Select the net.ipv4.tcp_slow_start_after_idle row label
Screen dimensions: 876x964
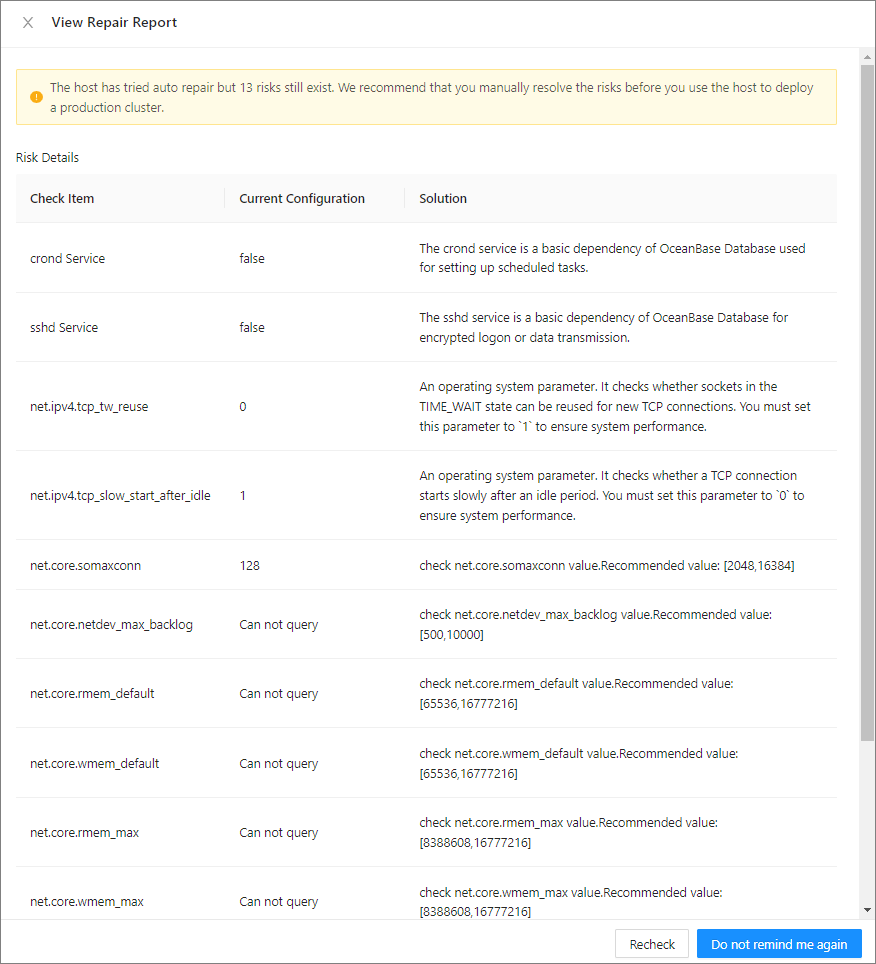pyautogui.click(x=120, y=495)
